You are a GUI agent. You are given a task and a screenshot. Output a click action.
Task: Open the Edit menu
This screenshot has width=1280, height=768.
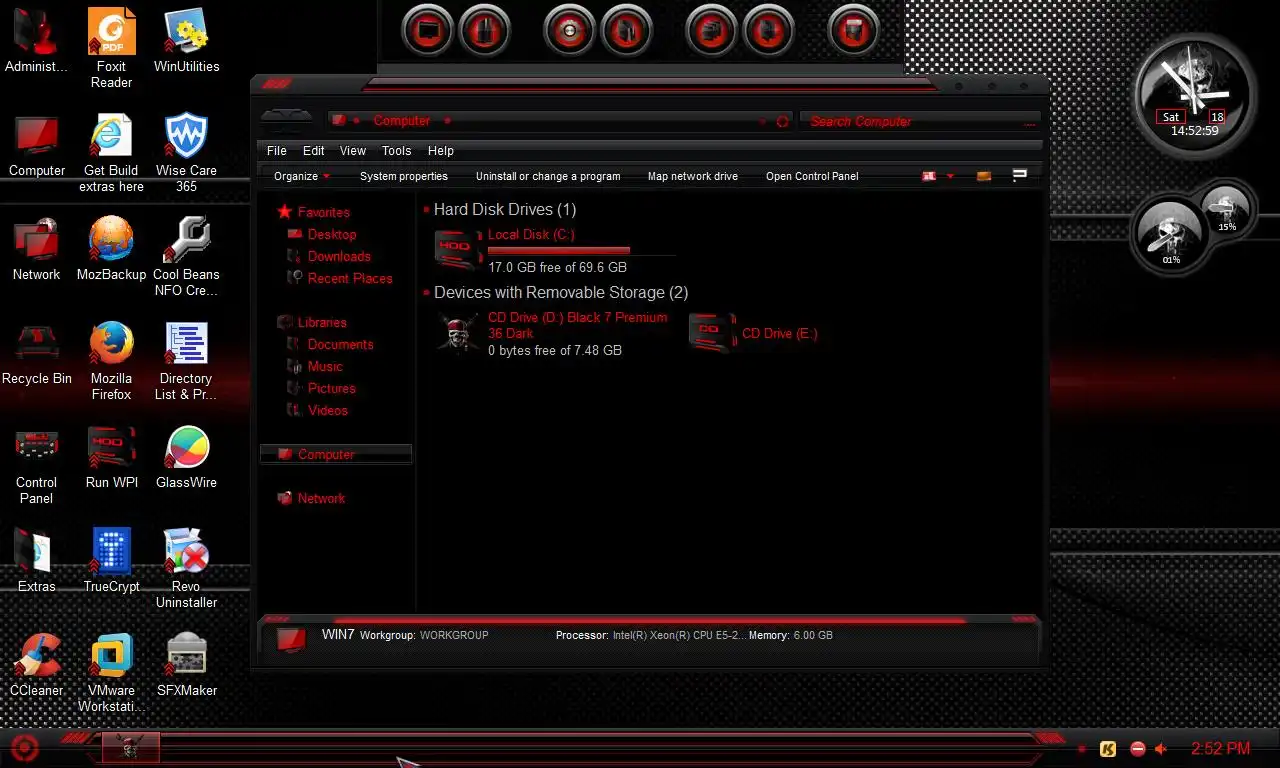point(314,151)
